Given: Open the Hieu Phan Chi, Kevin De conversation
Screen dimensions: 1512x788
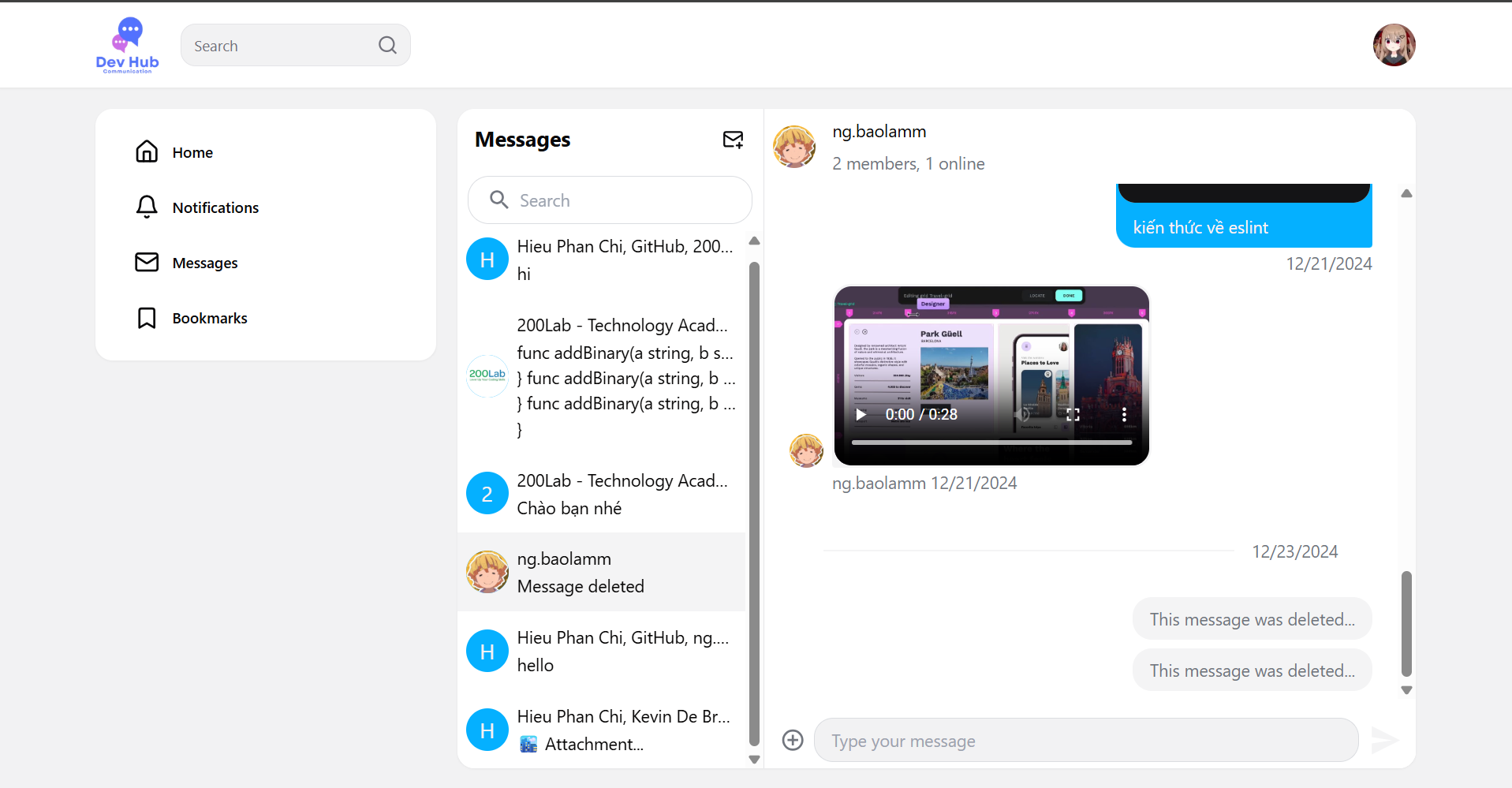Looking at the screenshot, I should (x=602, y=730).
